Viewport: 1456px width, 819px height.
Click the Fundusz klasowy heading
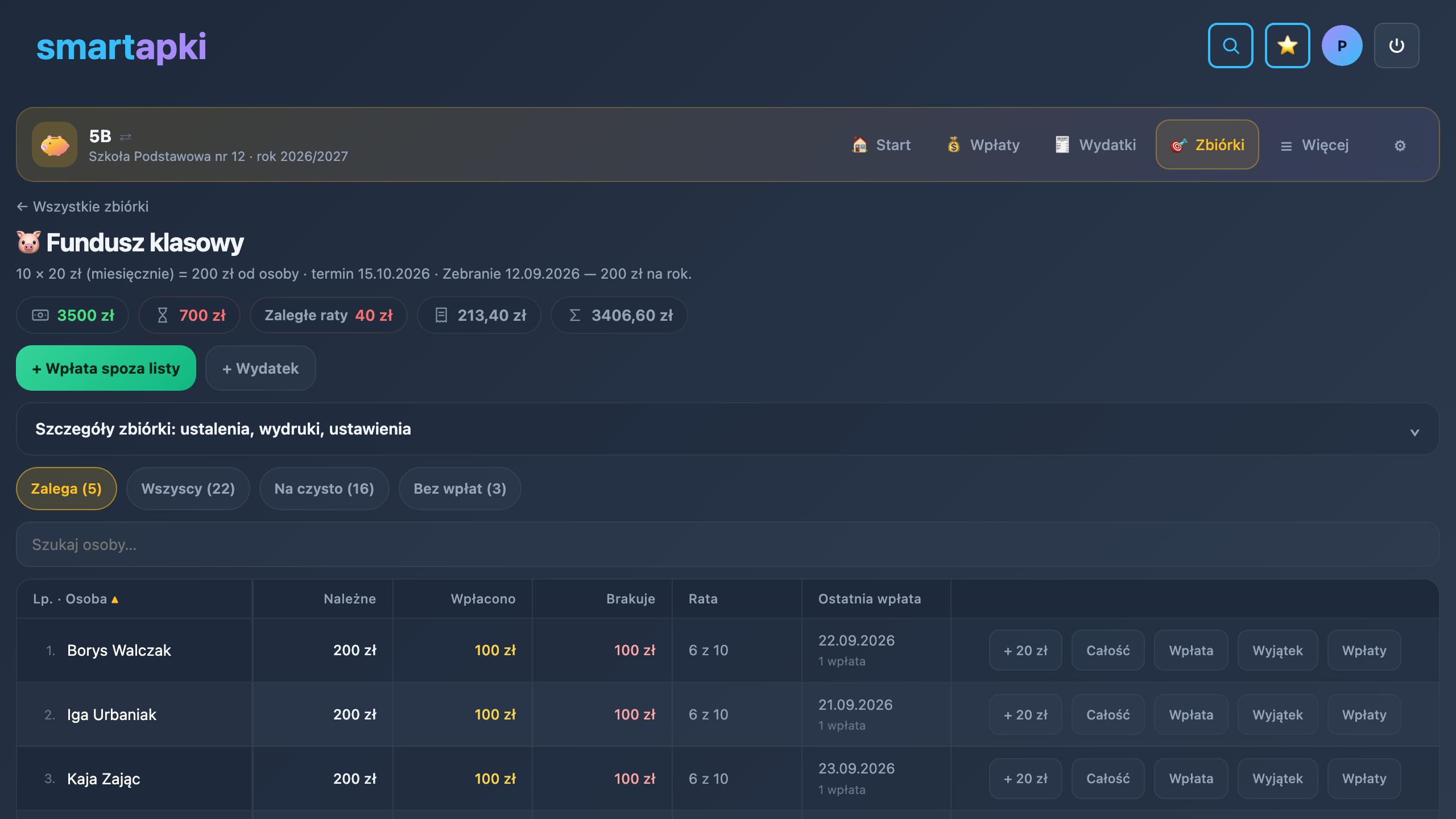(x=144, y=242)
